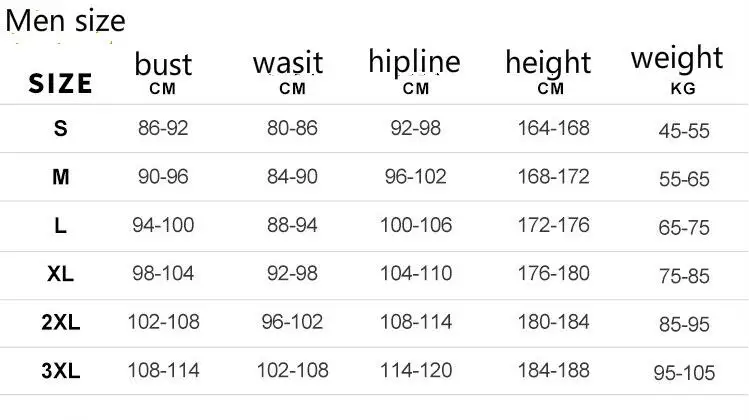Select the M size row label

pos(61,177)
